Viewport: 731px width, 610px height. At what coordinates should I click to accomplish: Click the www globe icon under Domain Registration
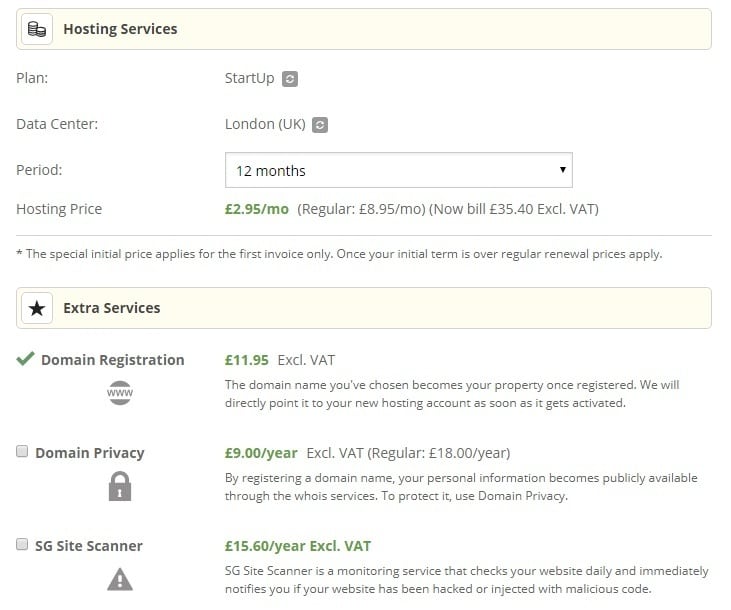[x=120, y=393]
